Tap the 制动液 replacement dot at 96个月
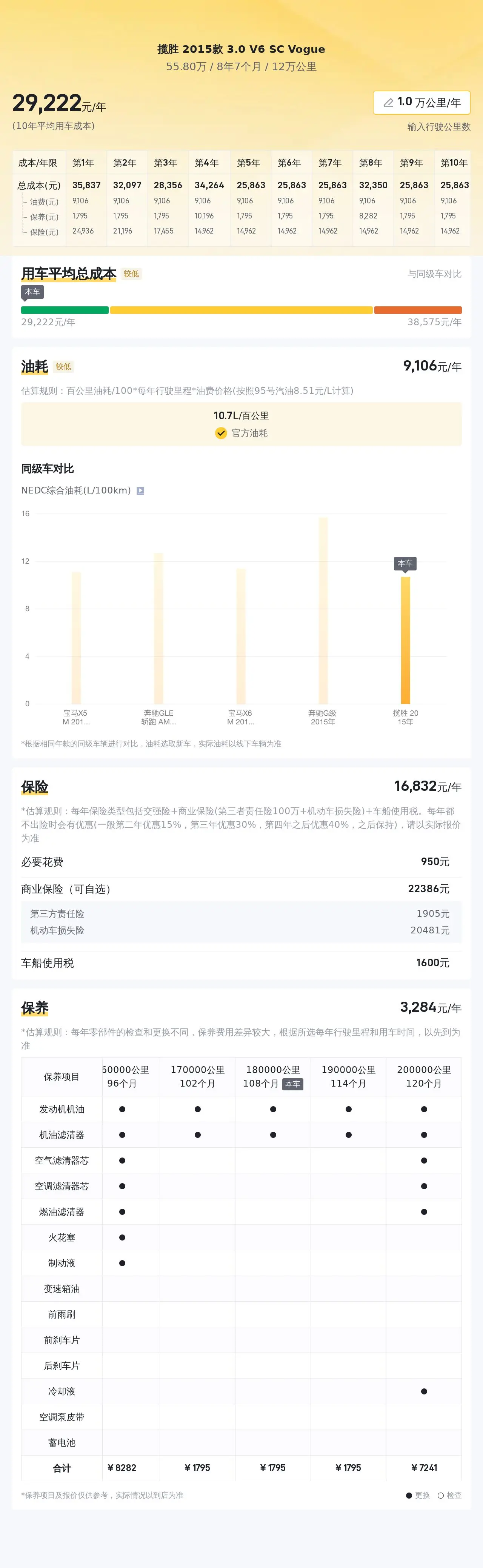The width and height of the screenshot is (483, 1568). pos(122,1263)
